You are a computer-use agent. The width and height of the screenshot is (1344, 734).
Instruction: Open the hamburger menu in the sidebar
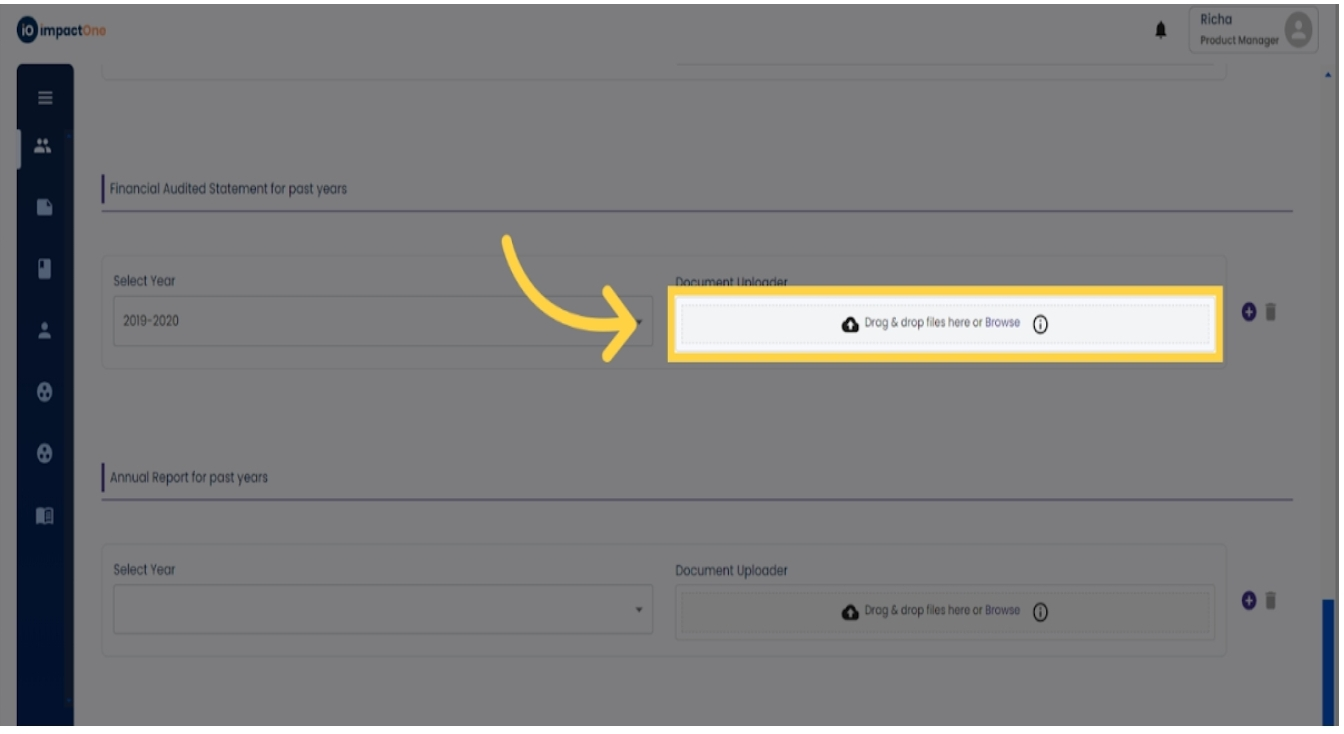(x=45, y=98)
